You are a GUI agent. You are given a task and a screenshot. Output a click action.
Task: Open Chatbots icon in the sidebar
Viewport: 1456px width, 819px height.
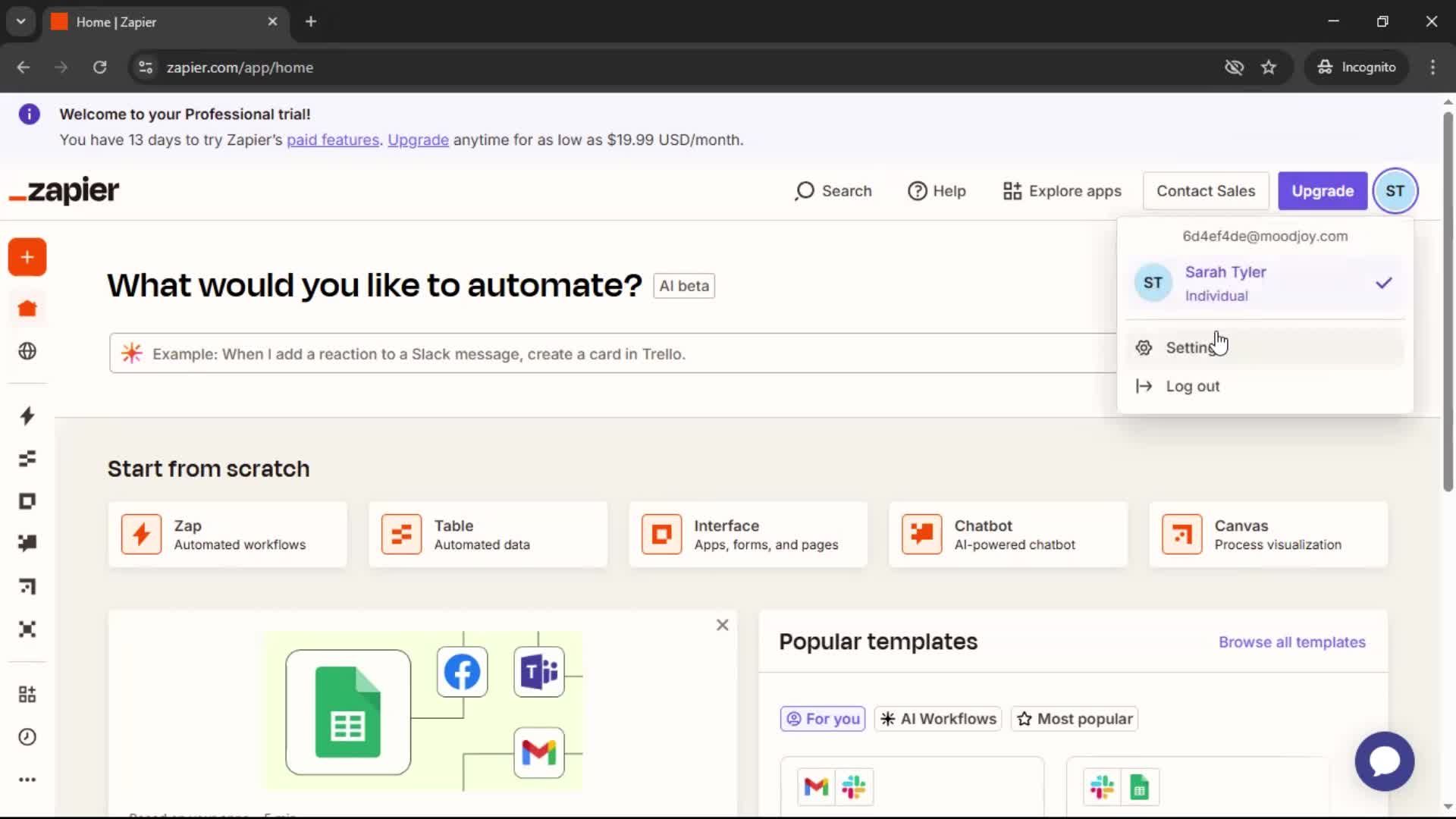[27, 543]
